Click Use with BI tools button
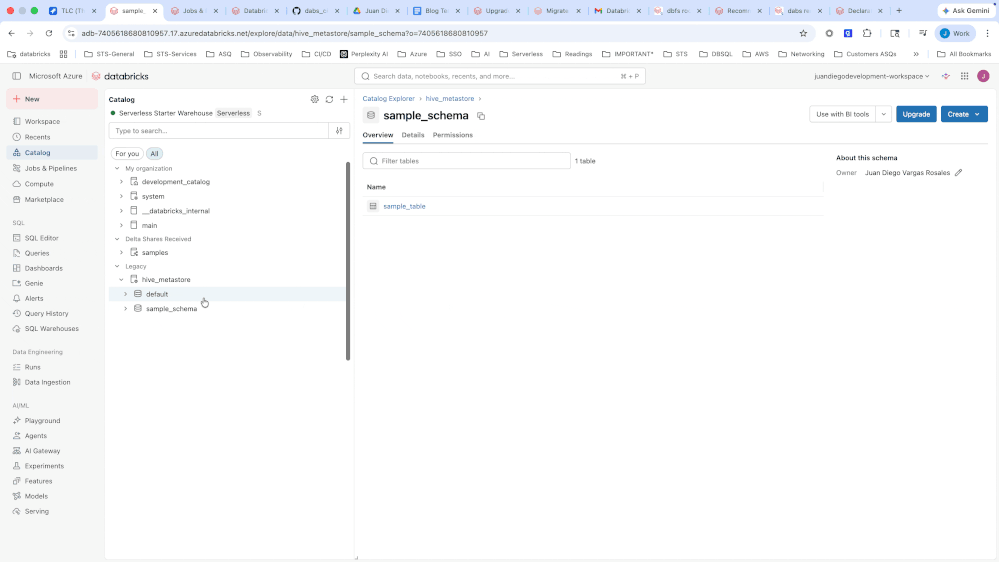999x562 pixels. 842,114
